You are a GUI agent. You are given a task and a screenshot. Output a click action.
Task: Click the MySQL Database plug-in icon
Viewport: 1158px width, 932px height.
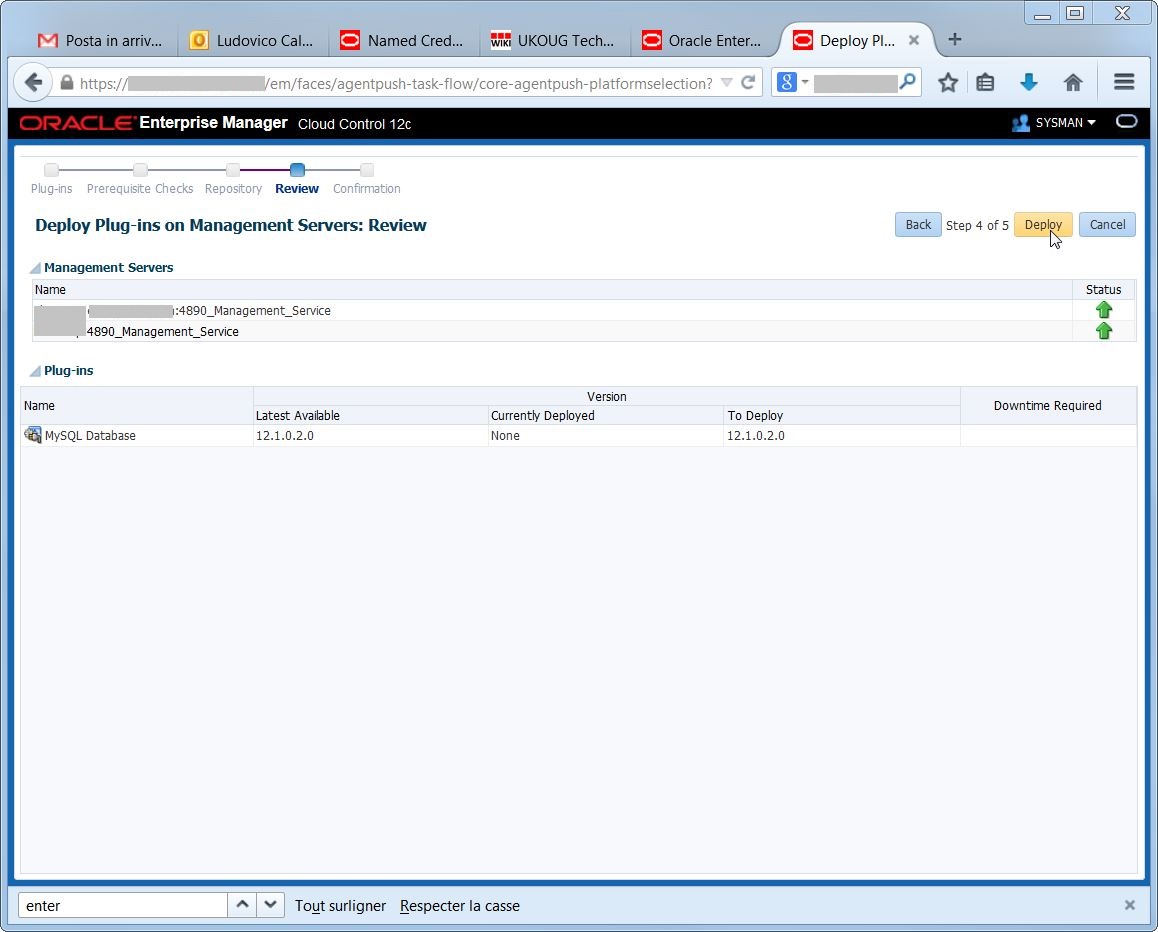coord(32,435)
